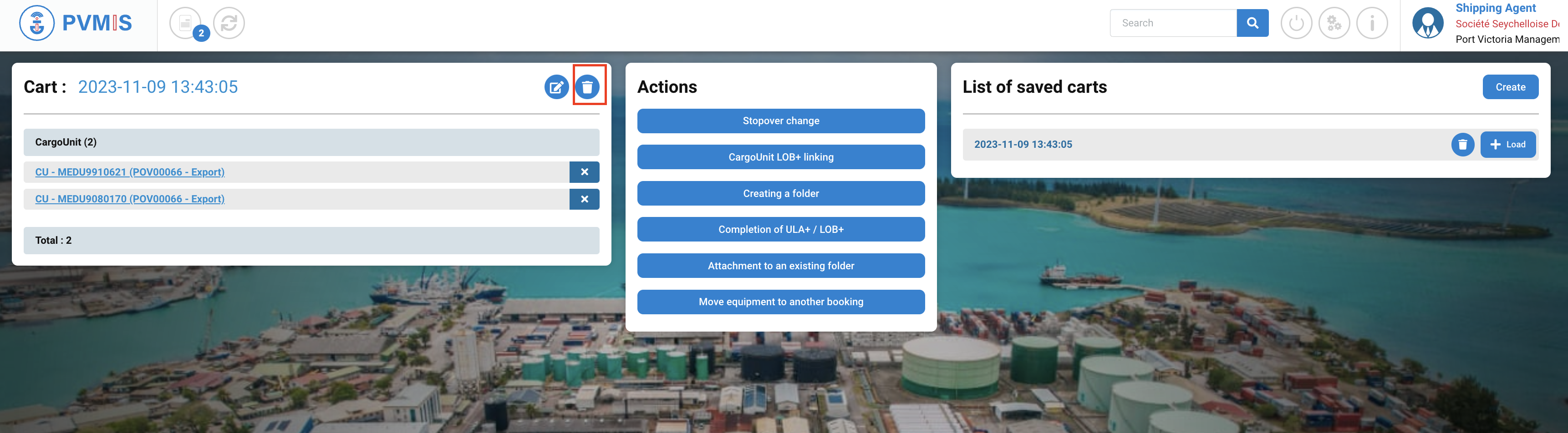Delete saved cart 2023-11-09 13:43:05
The image size is (1568, 433).
coord(1462,145)
